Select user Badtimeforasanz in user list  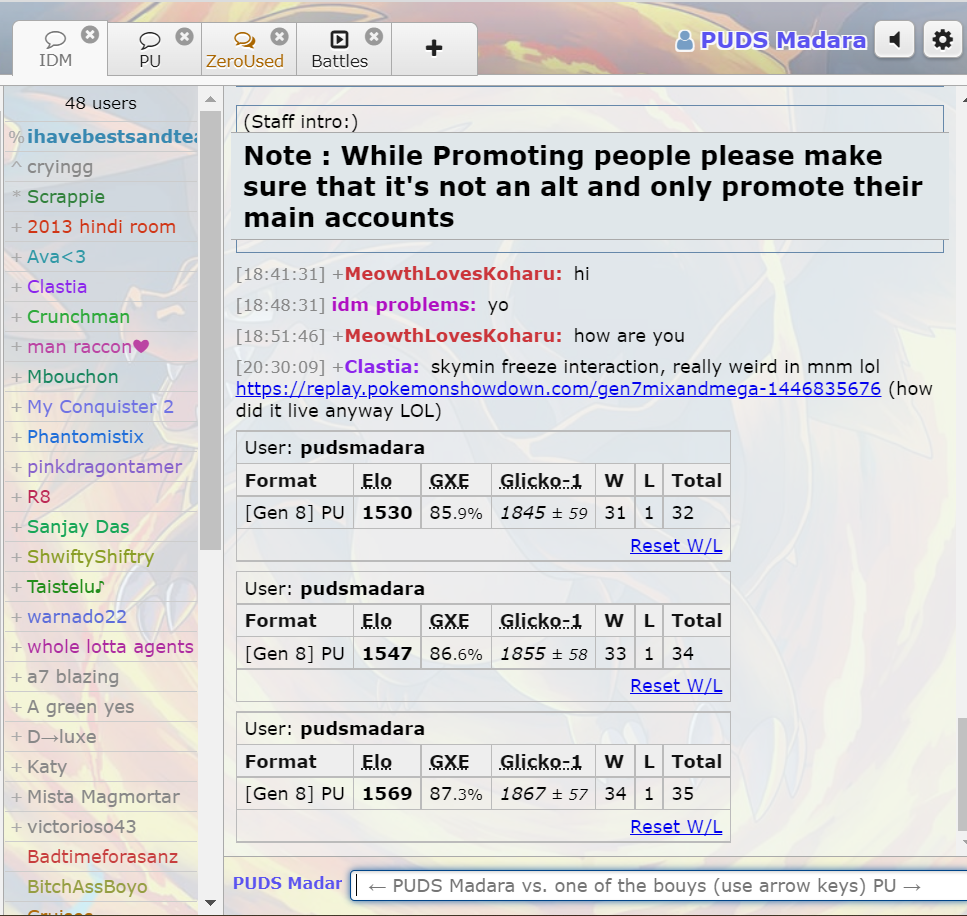102,857
